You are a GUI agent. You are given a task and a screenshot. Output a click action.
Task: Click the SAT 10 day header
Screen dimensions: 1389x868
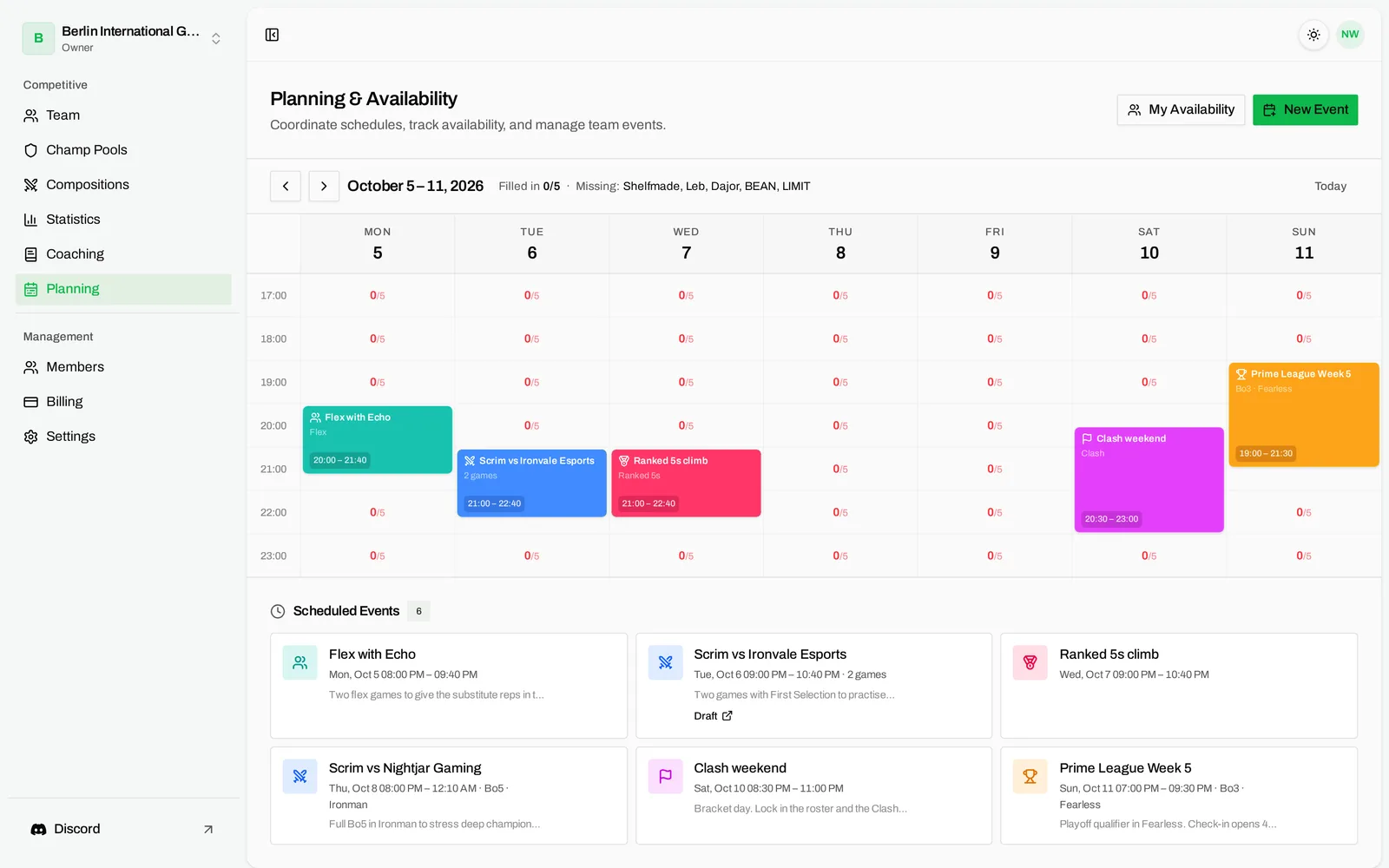point(1149,244)
